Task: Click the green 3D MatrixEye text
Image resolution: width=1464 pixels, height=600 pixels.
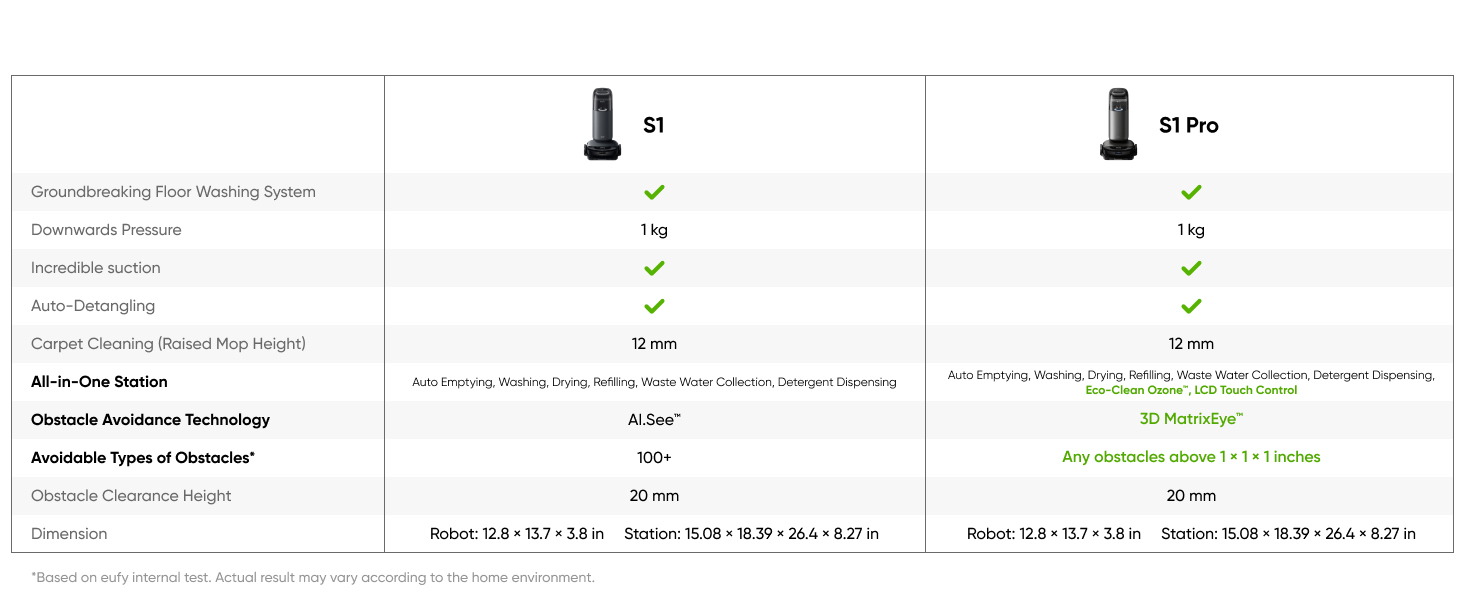Action: [1190, 419]
